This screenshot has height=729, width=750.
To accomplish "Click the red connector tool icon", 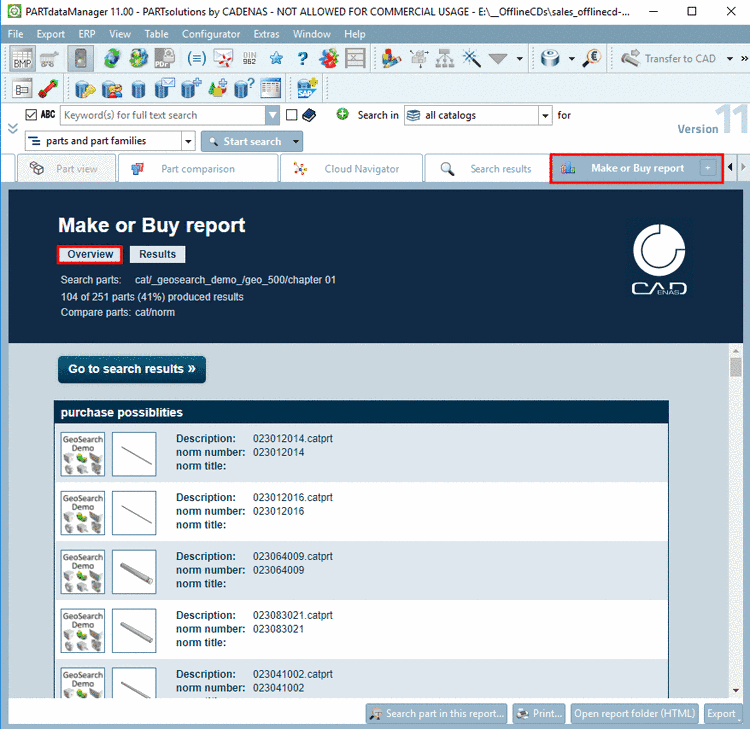I will pos(48,89).
